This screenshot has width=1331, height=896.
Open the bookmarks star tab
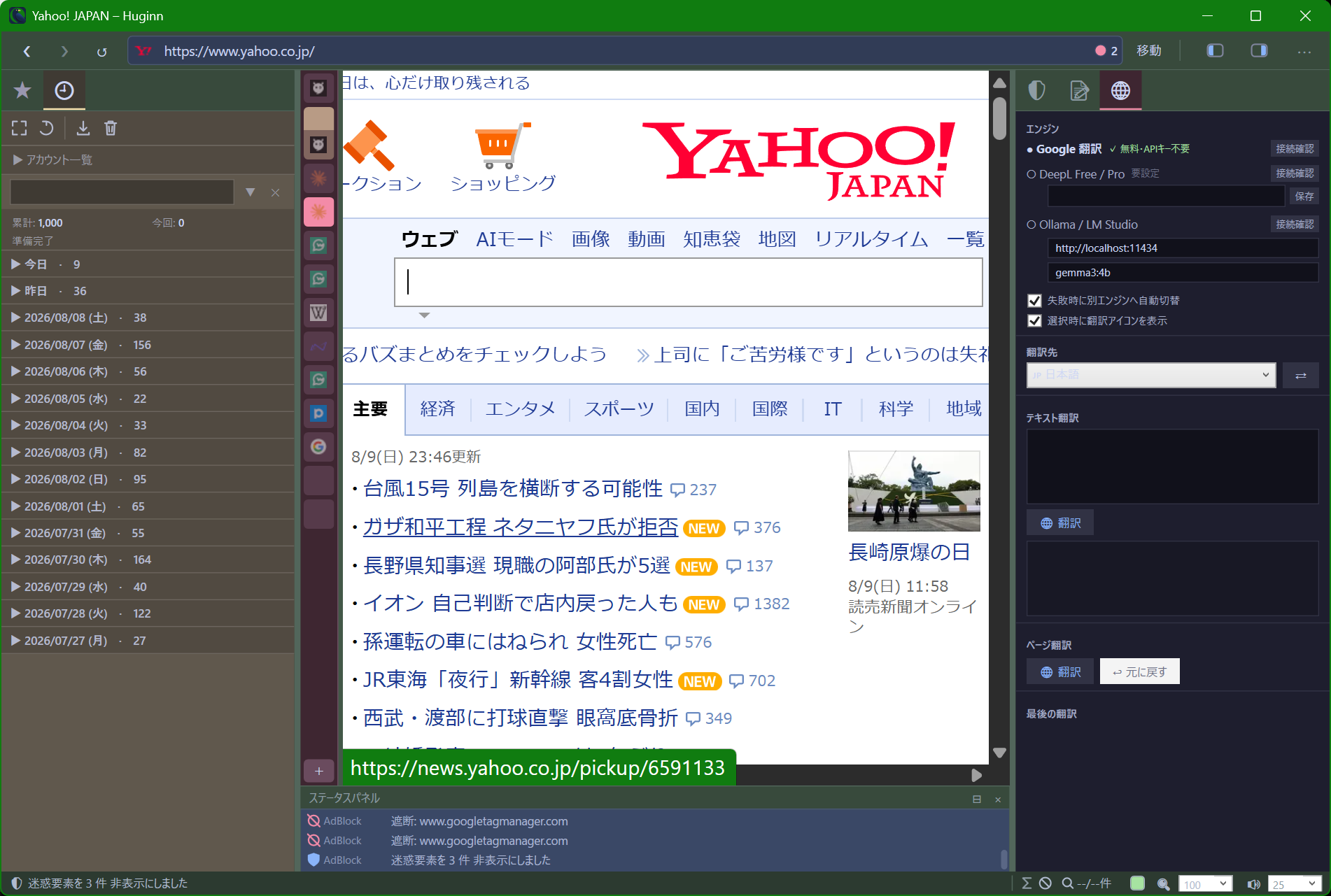click(x=22, y=90)
